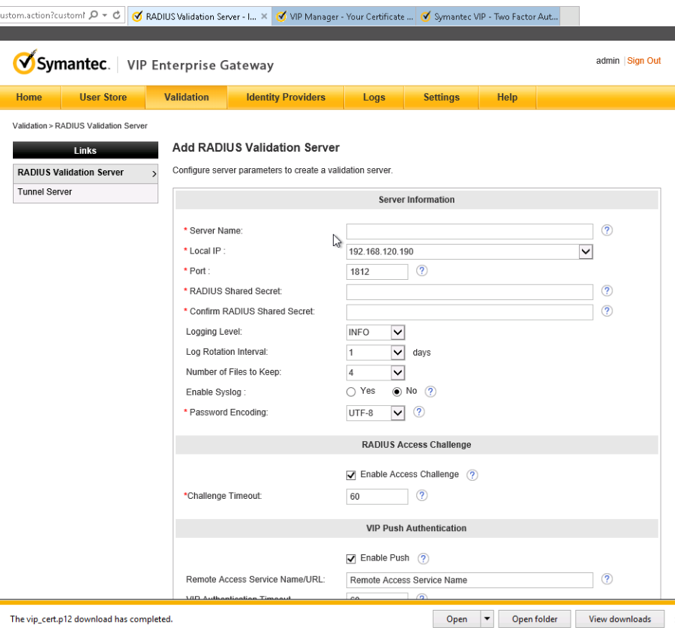This screenshot has height=634, width=675.
Task: Open the Password Encoding dropdown
Action: point(398,413)
